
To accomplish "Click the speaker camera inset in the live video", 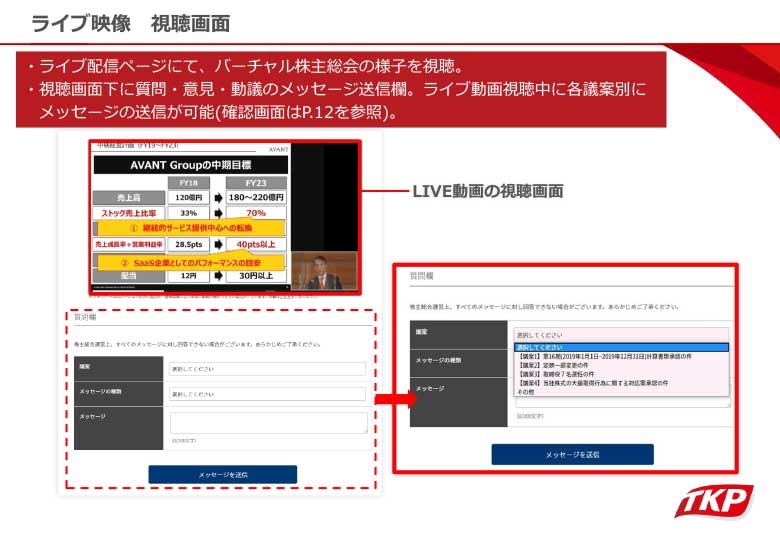I will 324,270.
